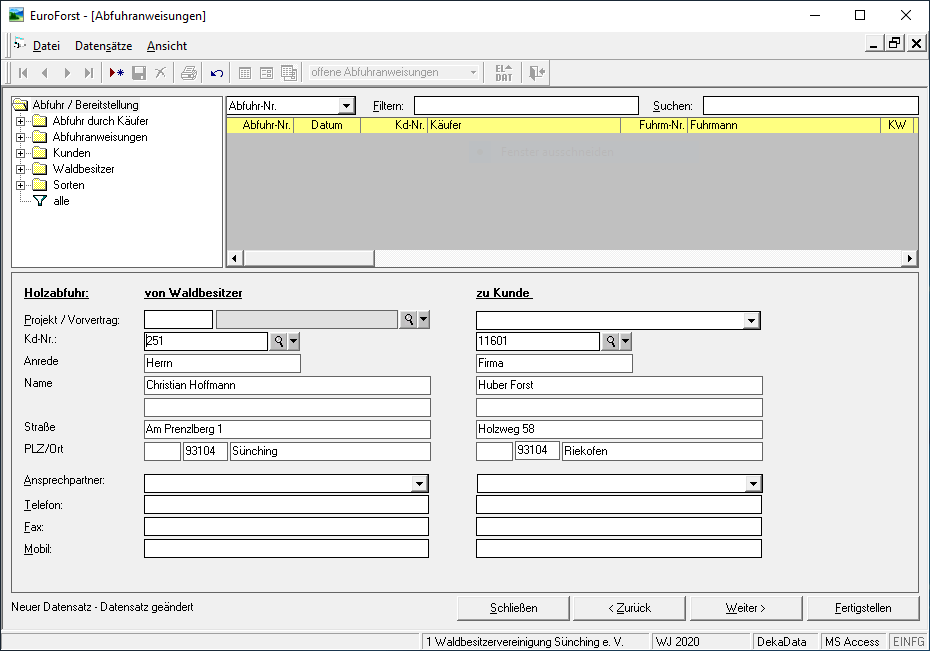The width and height of the screenshot is (930, 651).
Task: Expand the Kunden tree node
Action: pos(20,154)
